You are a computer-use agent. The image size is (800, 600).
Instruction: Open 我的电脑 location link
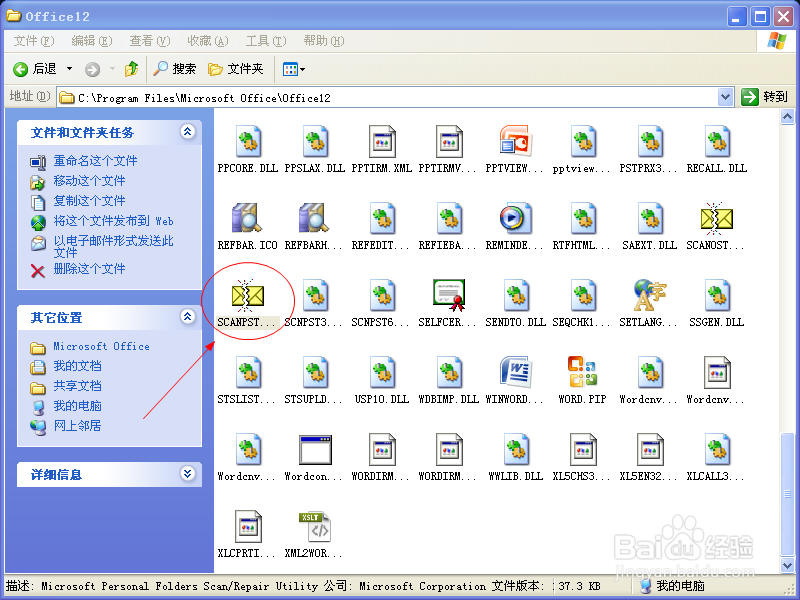point(77,406)
